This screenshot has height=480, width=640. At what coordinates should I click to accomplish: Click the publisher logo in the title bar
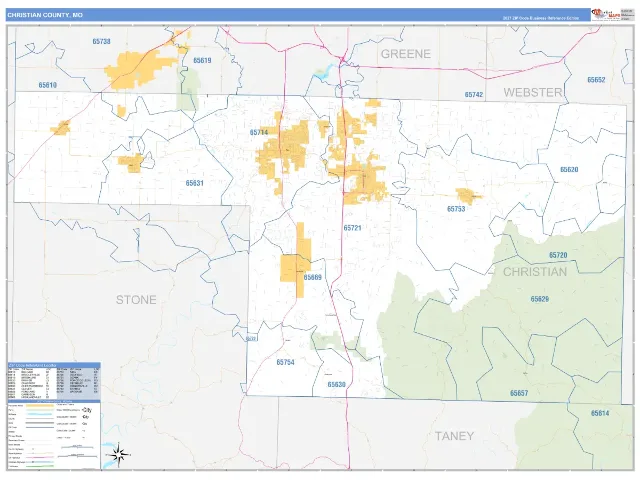pyautogui.click(x=605, y=15)
